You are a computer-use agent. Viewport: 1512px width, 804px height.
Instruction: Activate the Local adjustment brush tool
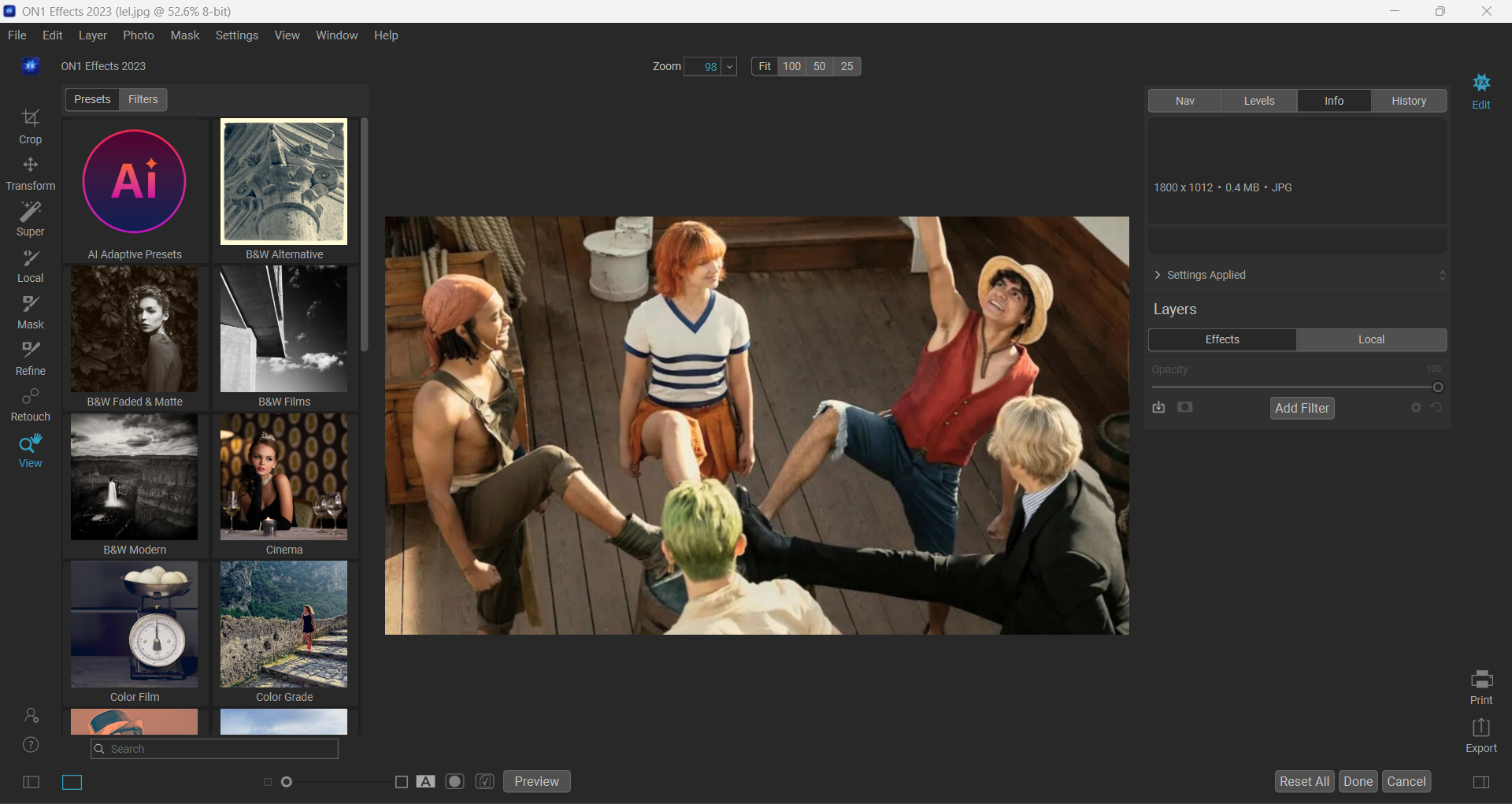30,266
